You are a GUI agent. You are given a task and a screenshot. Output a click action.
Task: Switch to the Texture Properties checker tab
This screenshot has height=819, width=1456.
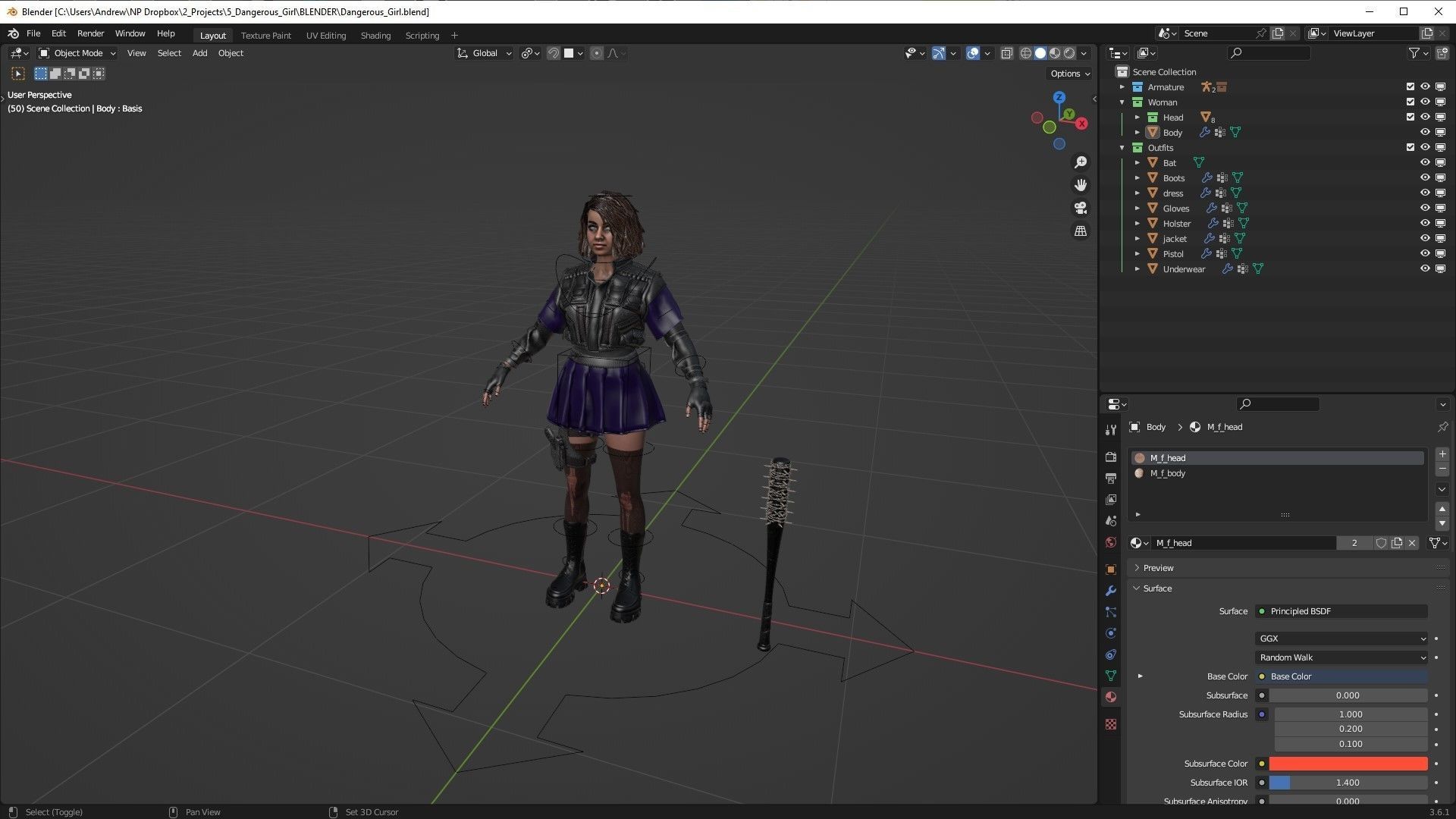point(1111,724)
